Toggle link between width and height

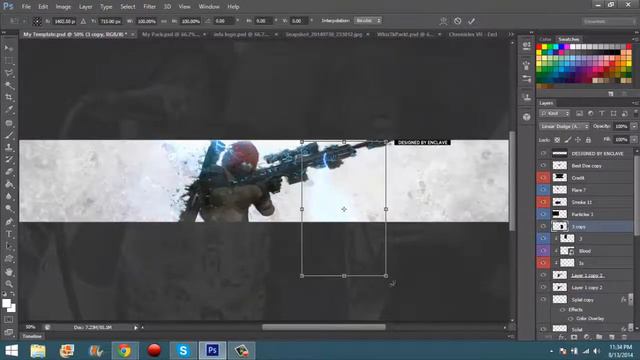tap(164, 21)
